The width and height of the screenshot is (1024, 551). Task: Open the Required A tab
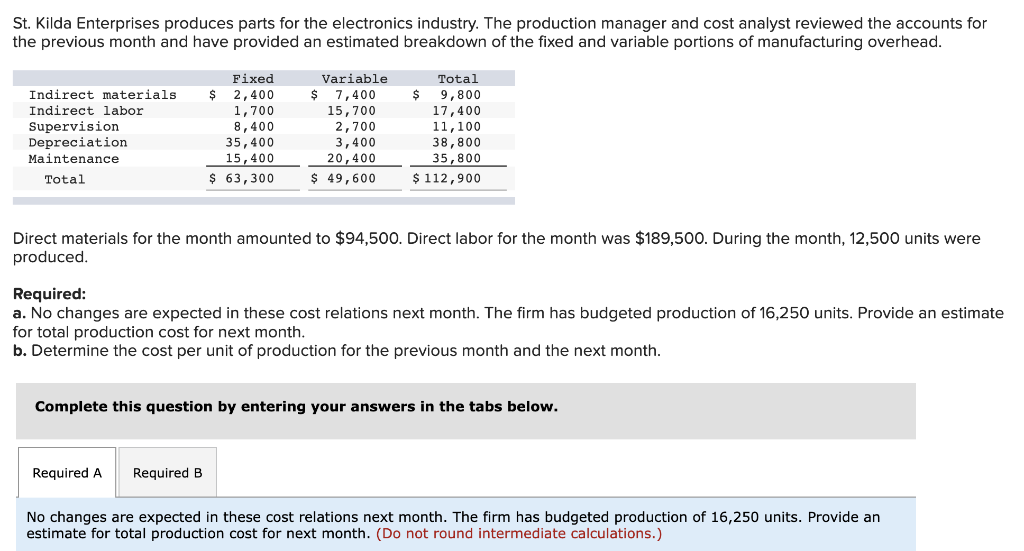[x=67, y=473]
